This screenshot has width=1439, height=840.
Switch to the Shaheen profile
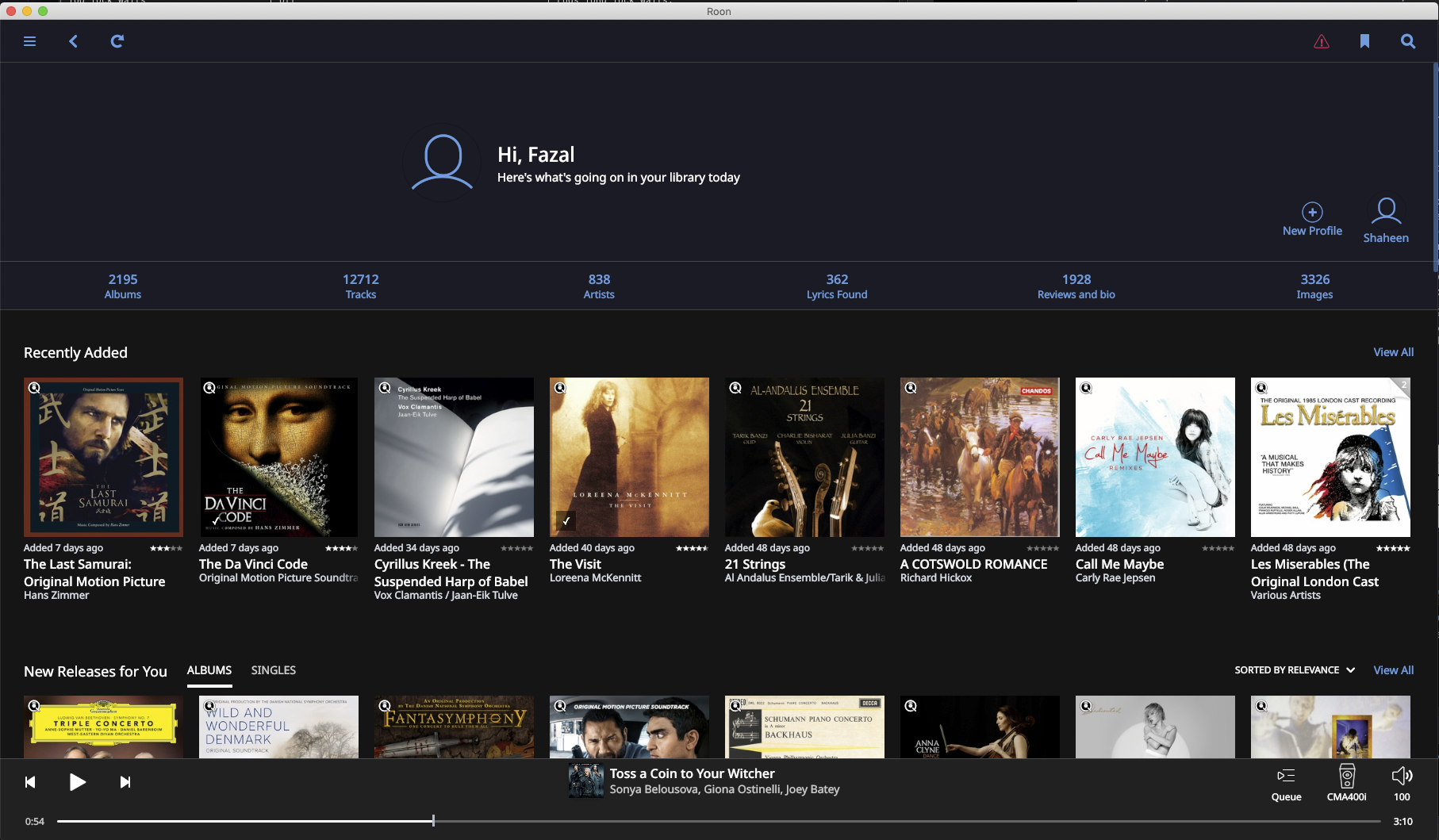pos(1386,220)
